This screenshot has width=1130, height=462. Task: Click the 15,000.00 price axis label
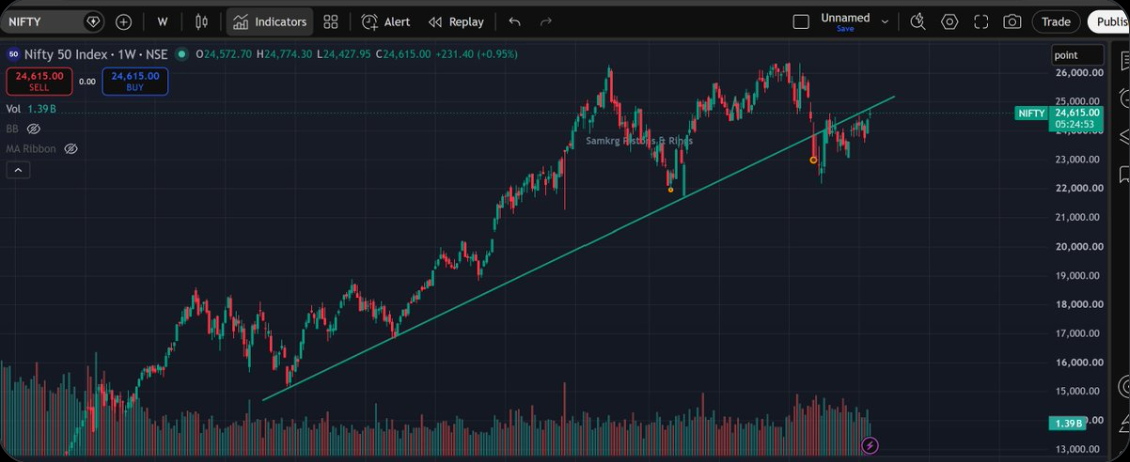click(x=1077, y=391)
